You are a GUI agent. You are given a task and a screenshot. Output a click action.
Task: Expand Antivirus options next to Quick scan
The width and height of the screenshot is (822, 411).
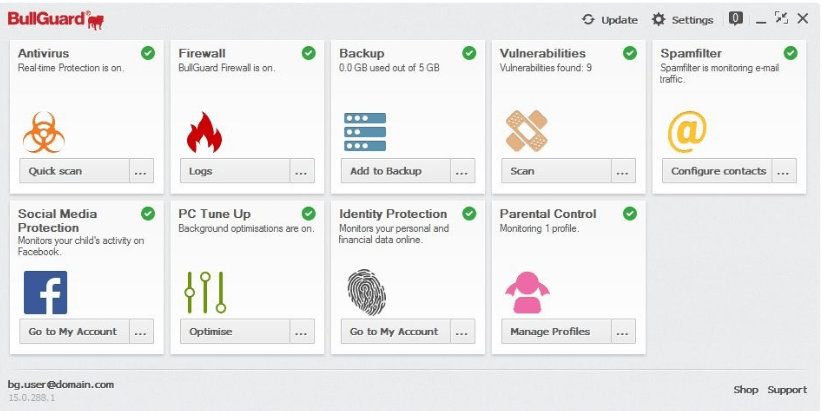pos(142,171)
